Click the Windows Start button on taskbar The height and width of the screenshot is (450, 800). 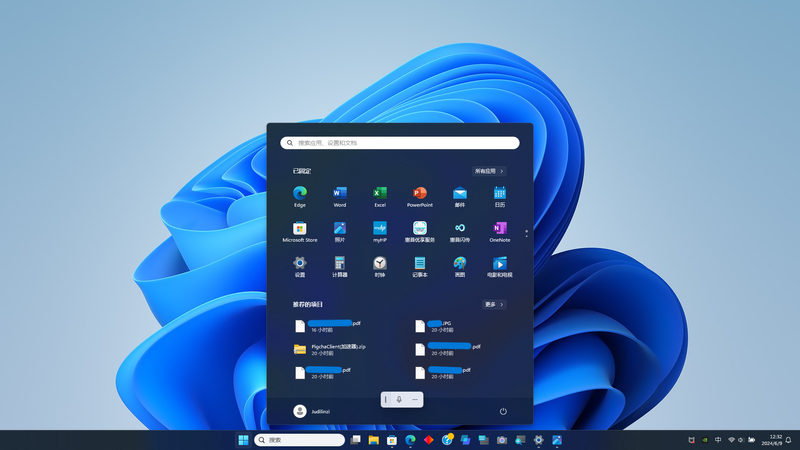(x=243, y=440)
